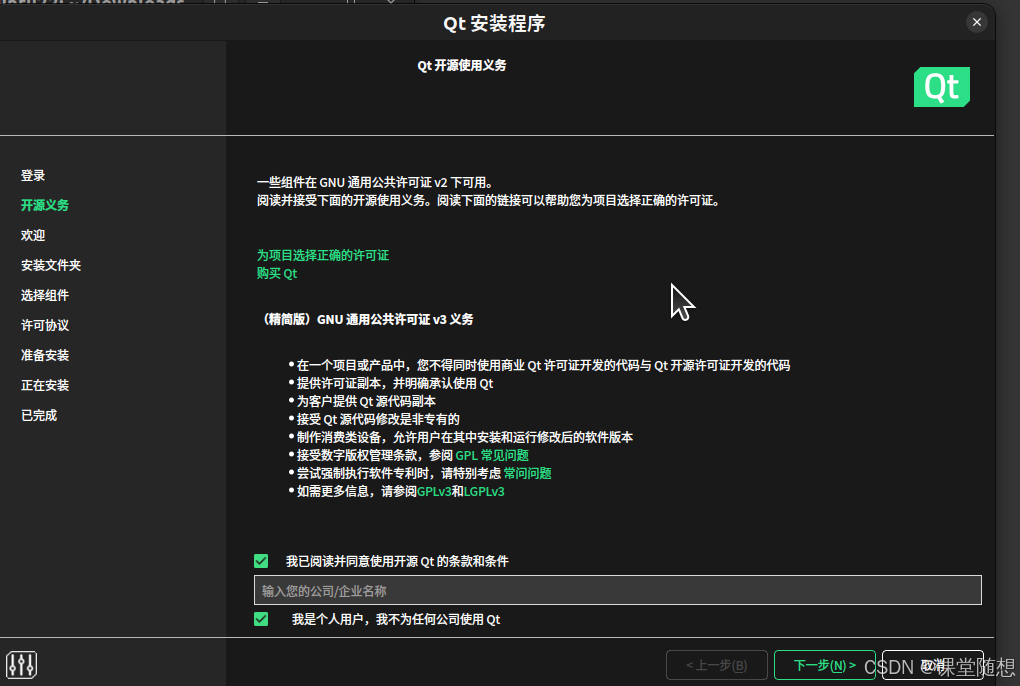Click the 下一步(N) button

pyautogui.click(x=825, y=665)
